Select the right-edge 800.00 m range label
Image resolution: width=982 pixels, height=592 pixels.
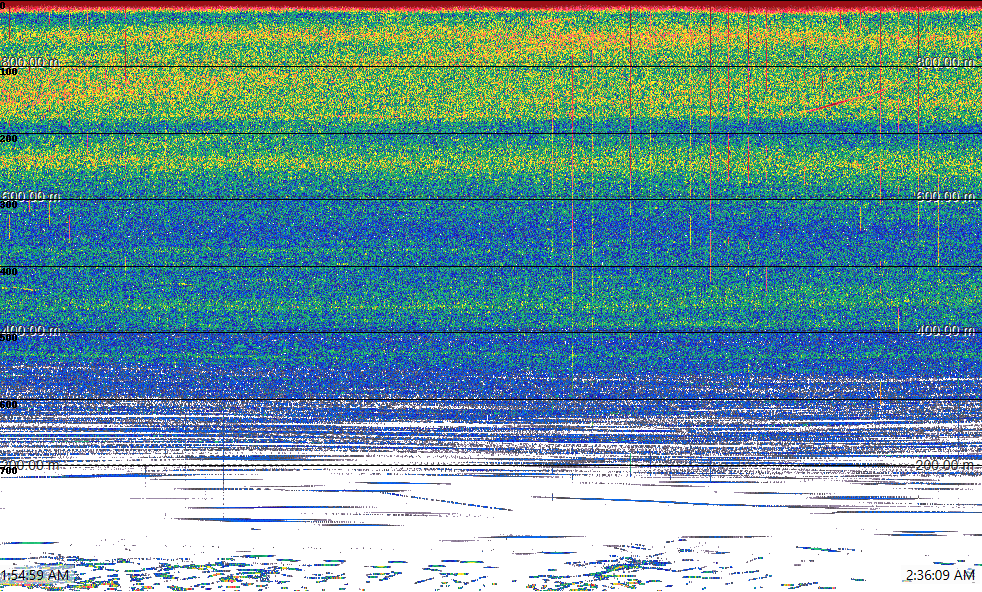(x=946, y=62)
